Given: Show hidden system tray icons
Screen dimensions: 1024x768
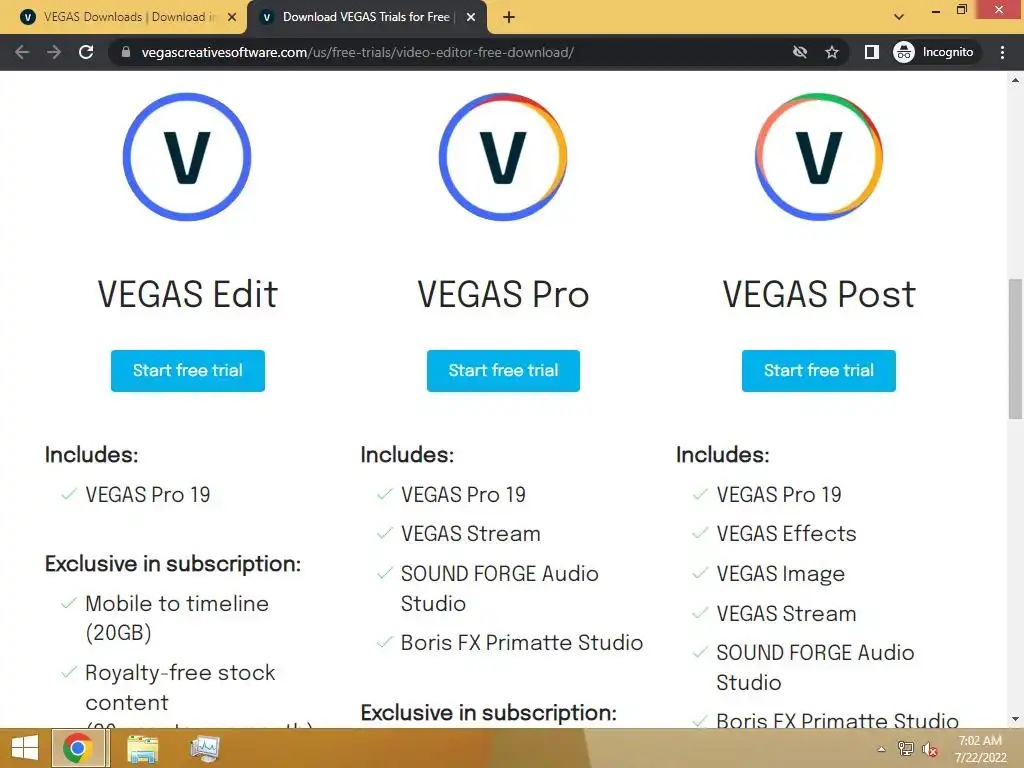Looking at the screenshot, I should click(x=882, y=749).
